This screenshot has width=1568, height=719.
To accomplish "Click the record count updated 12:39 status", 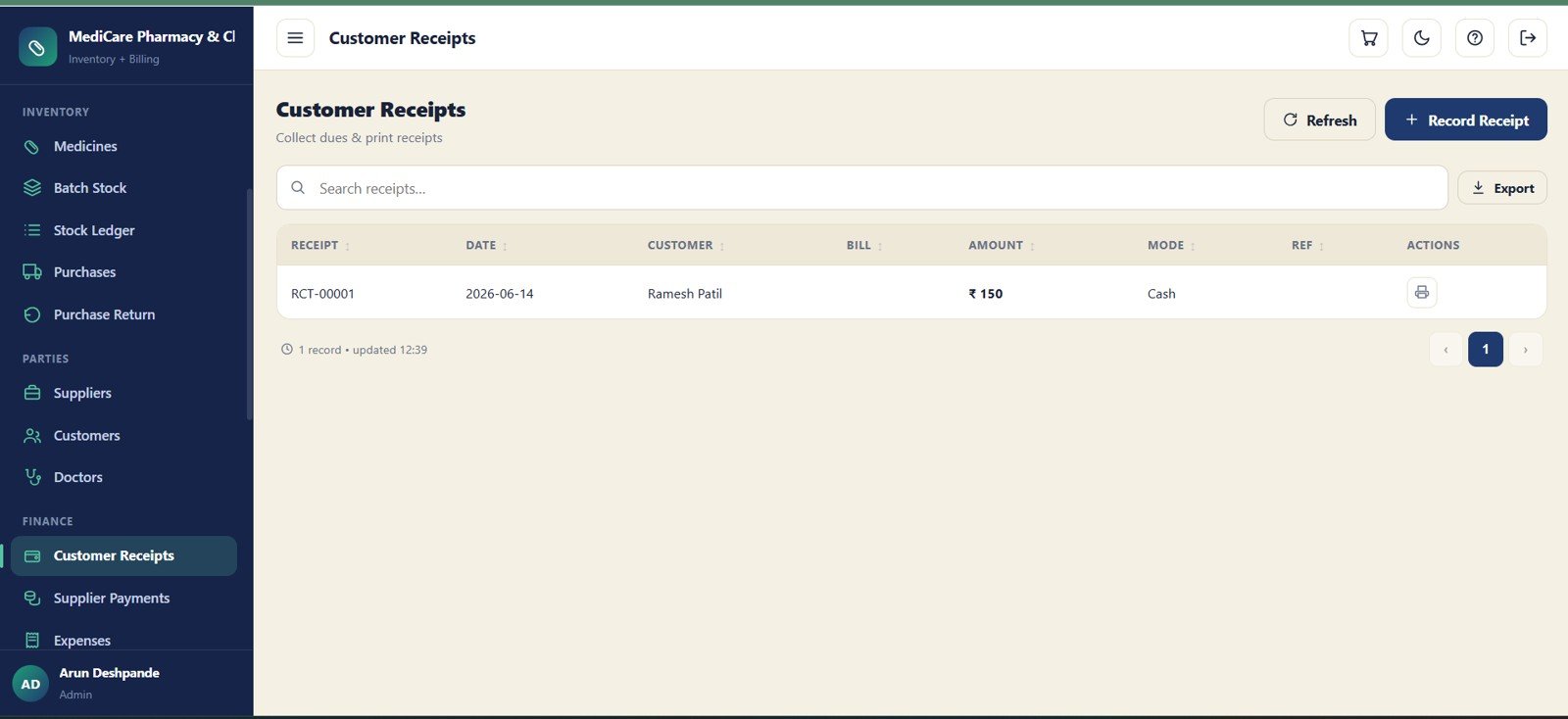I will coord(355,350).
